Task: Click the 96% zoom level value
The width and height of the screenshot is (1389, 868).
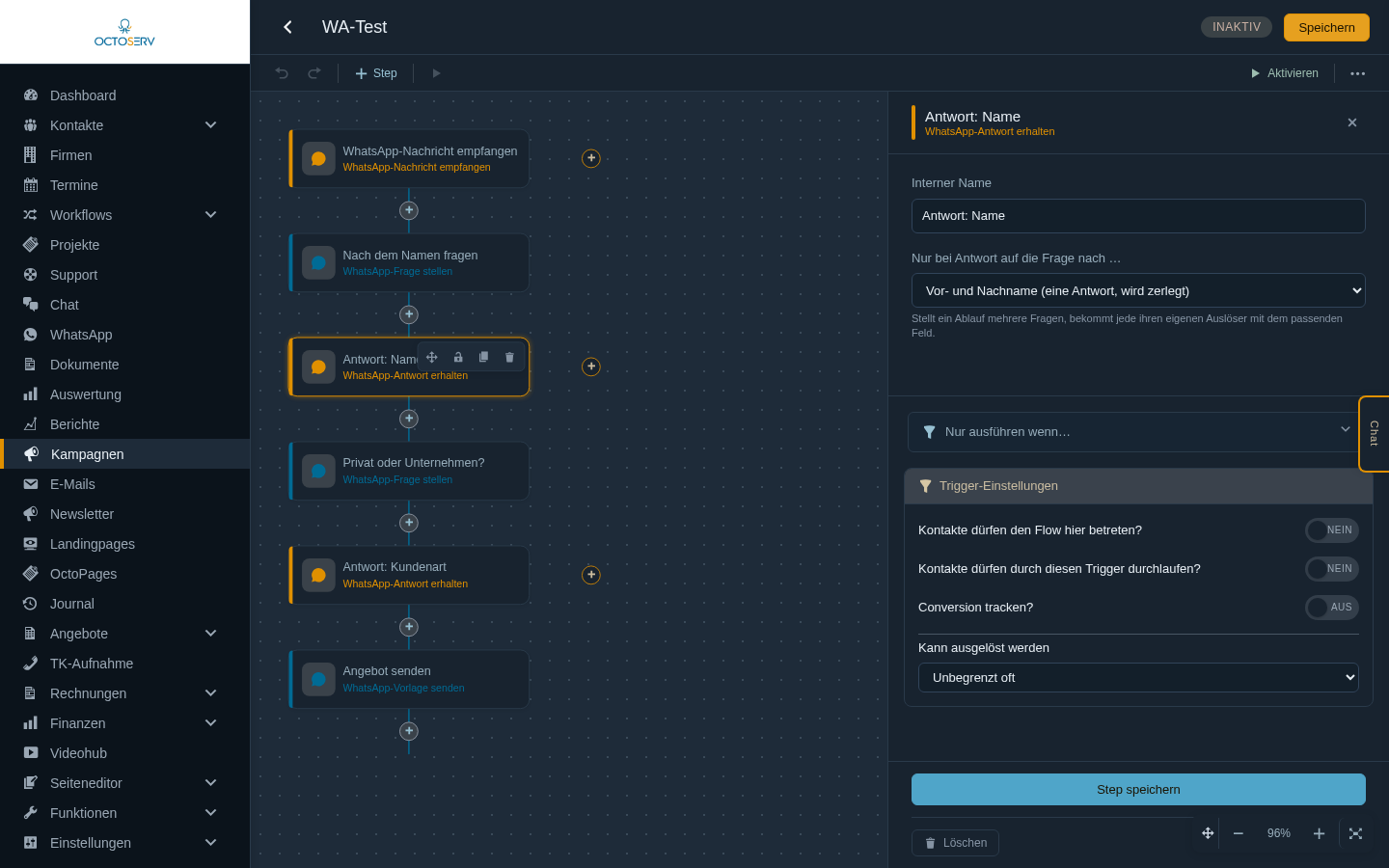Action: (1279, 833)
